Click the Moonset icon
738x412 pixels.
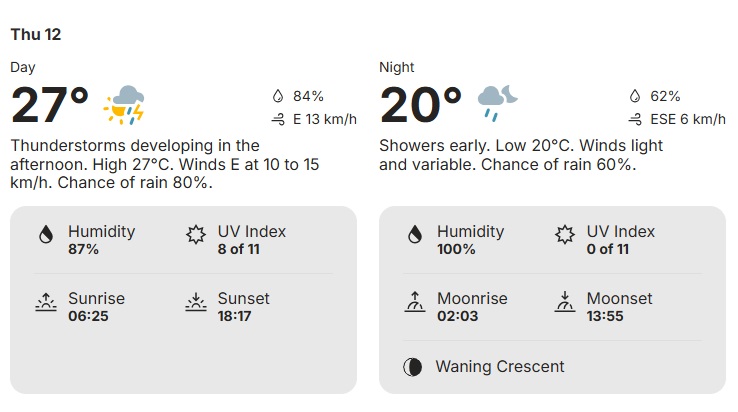click(x=565, y=302)
